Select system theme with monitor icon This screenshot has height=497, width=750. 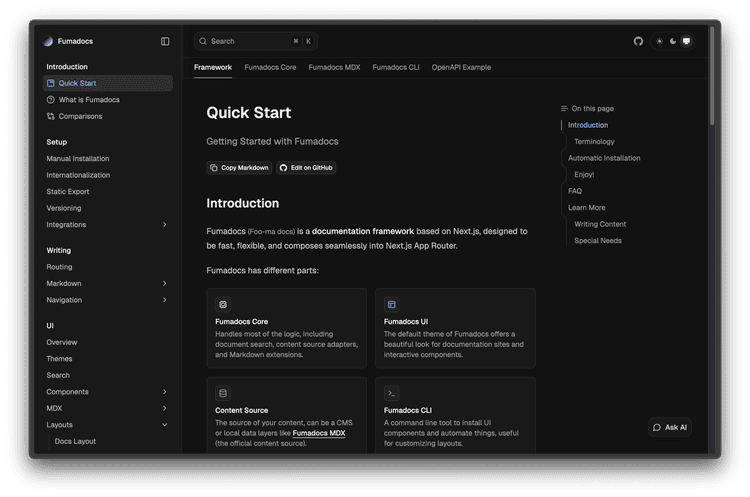[x=686, y=41]
